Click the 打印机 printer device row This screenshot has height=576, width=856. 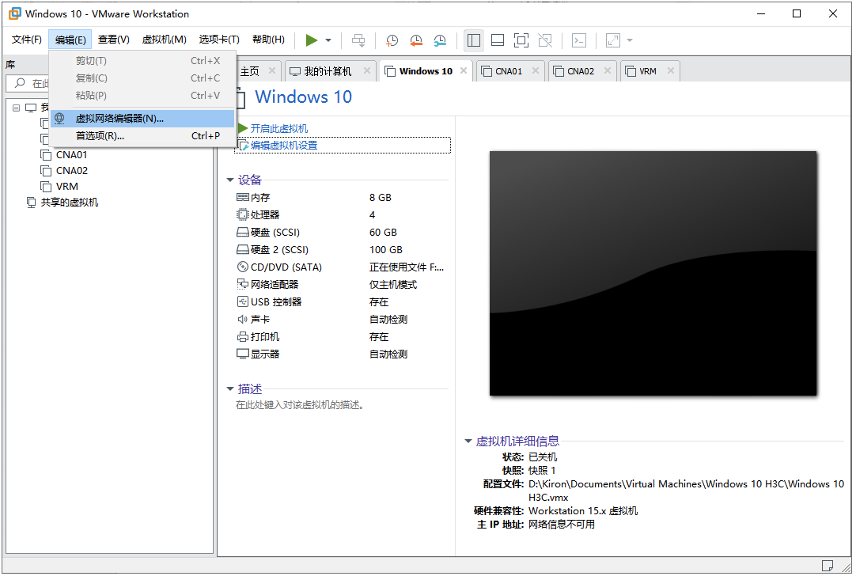coord(340,337)
